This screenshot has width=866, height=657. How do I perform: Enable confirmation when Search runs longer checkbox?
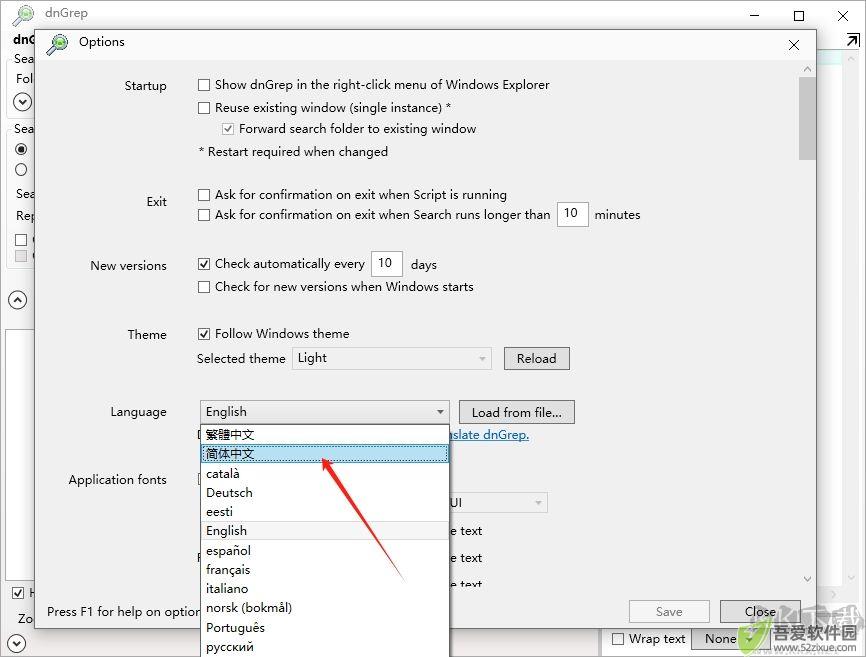point(204,215)
